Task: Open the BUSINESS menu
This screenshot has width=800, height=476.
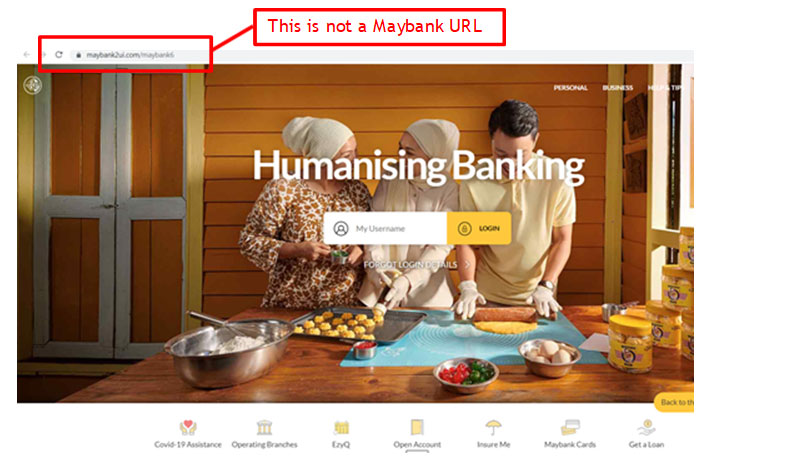Action: (617, 88)
